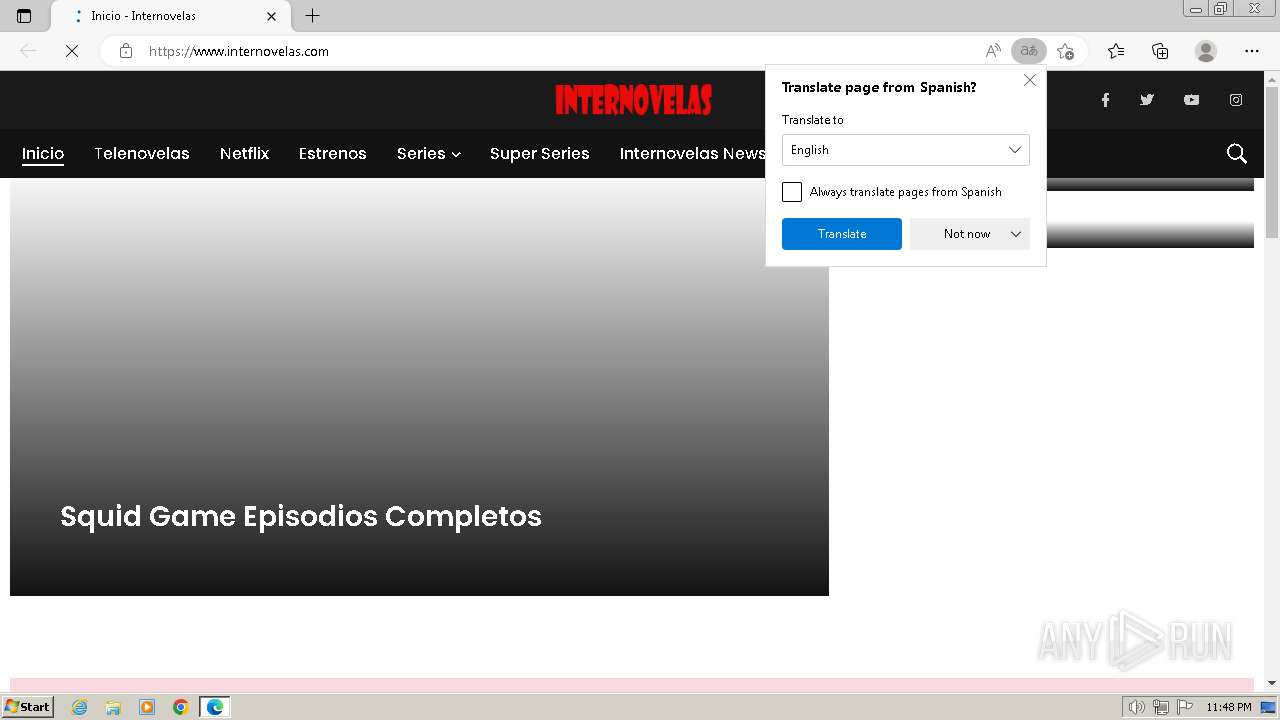
Task: Open the Favorites list
Action: point(1116,51)
